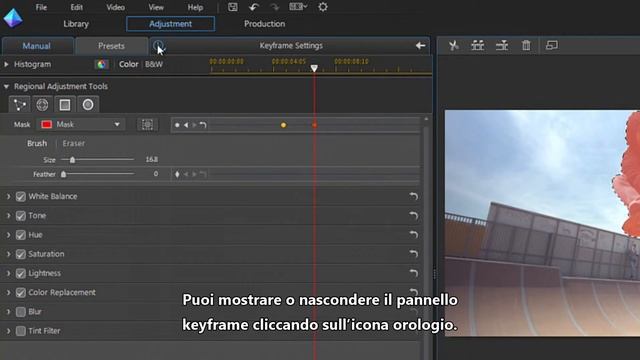Select the Manual tab

tap(37, 46)
